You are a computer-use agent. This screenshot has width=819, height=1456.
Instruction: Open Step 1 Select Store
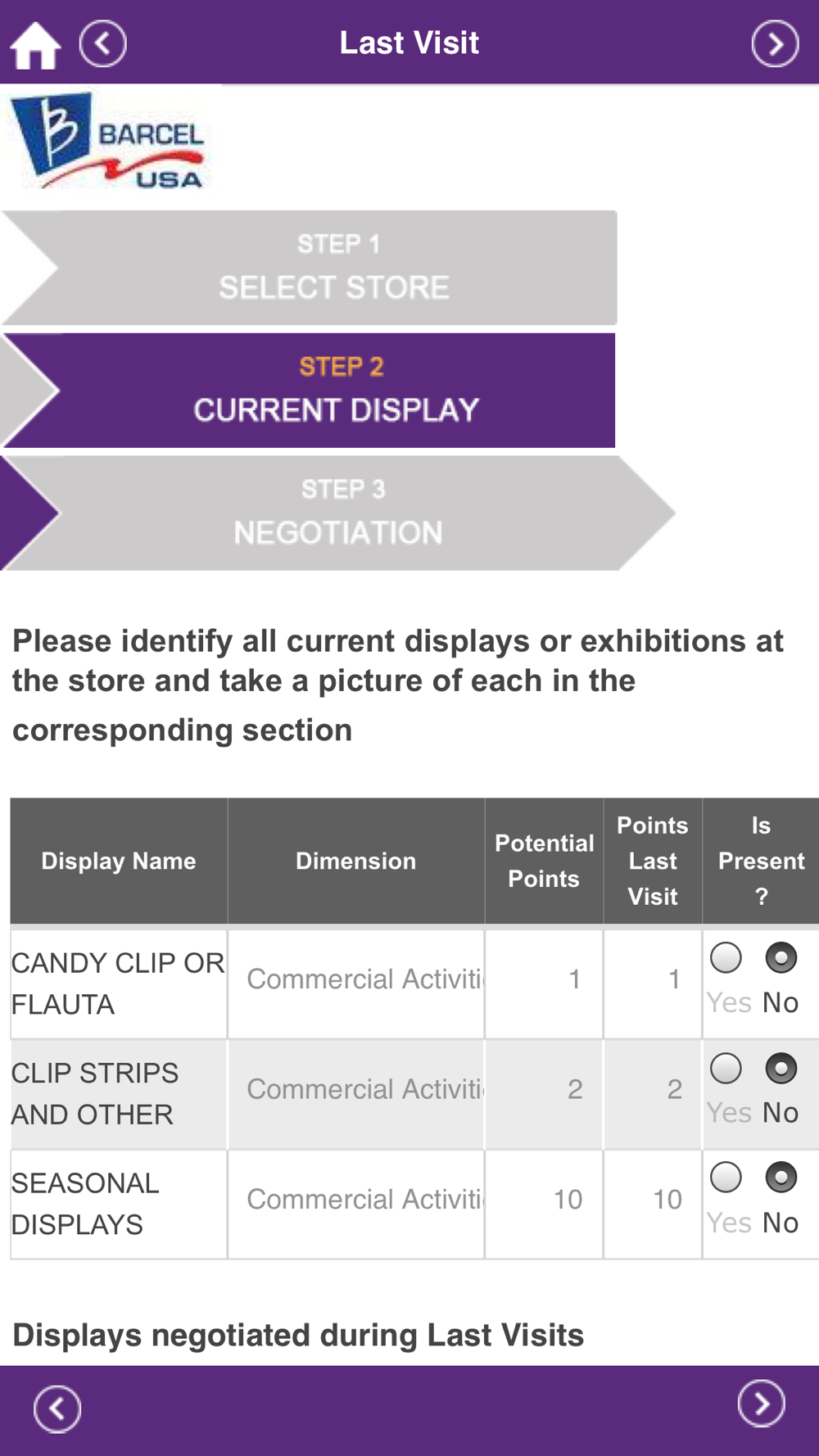(x=310, y=268)
